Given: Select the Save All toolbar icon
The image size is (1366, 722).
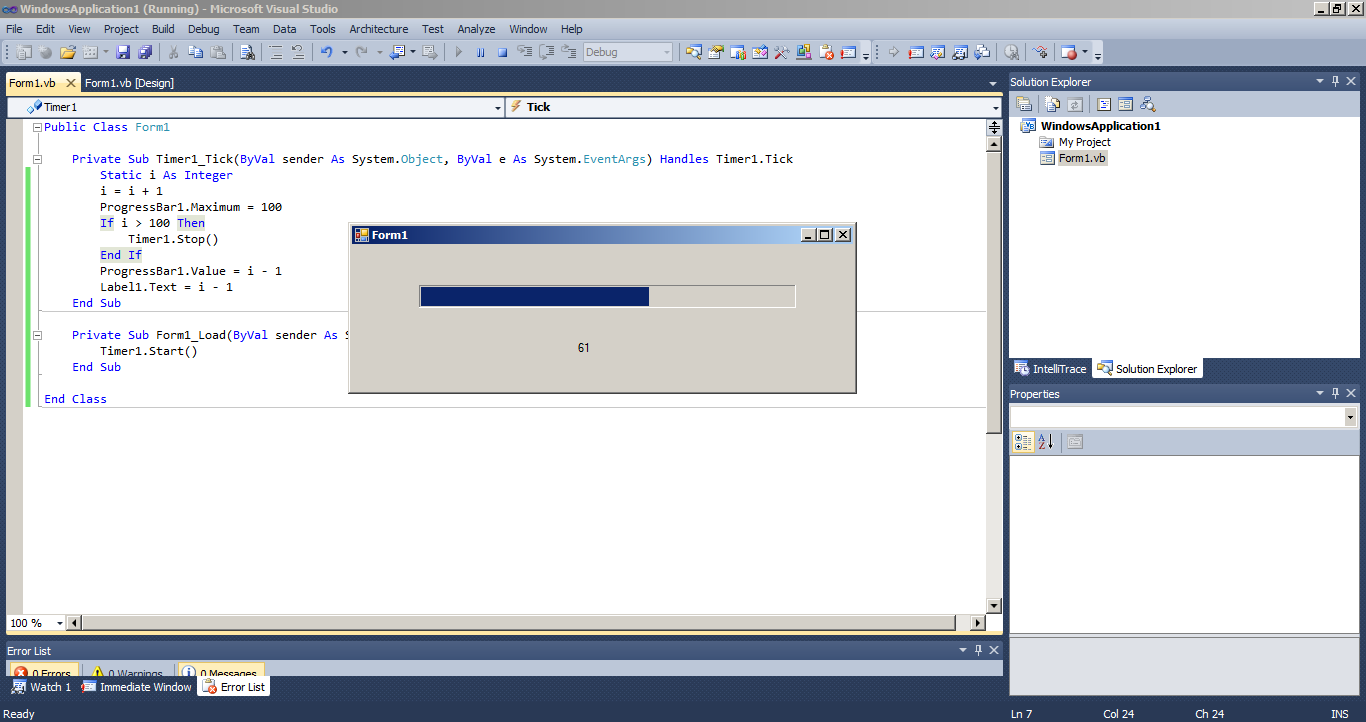Looking at the screenshot, I should point(144,51).
